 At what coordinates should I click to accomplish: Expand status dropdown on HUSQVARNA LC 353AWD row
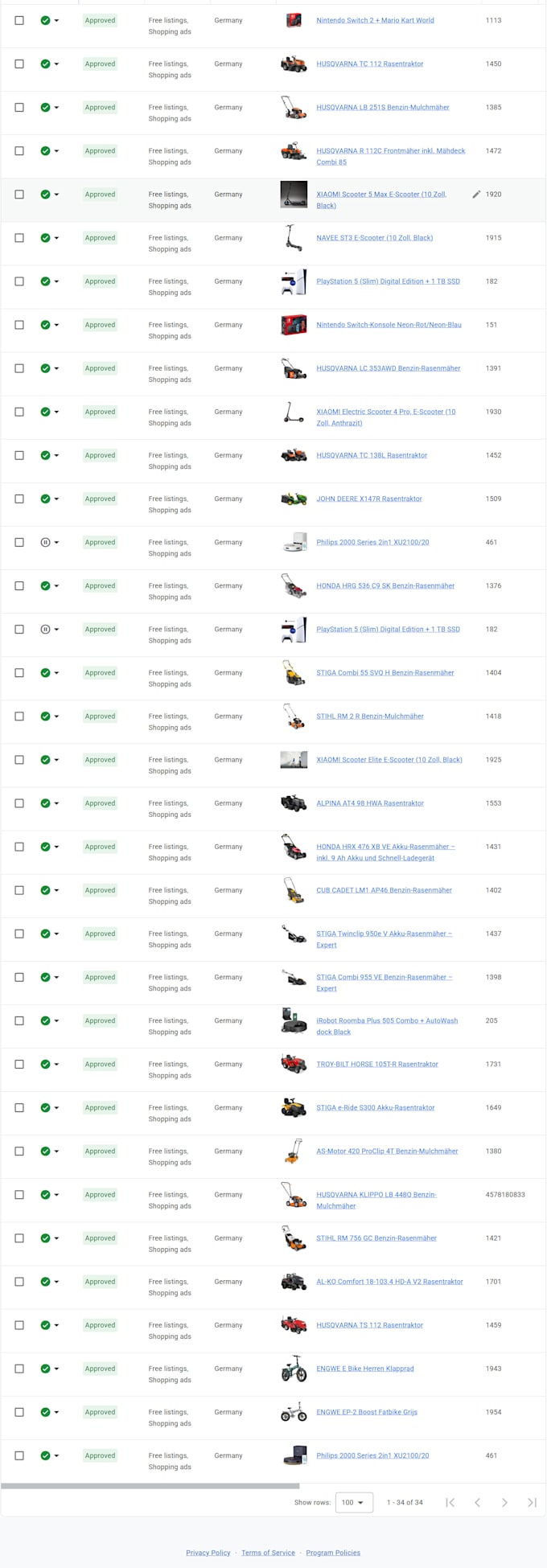[56, 368]
